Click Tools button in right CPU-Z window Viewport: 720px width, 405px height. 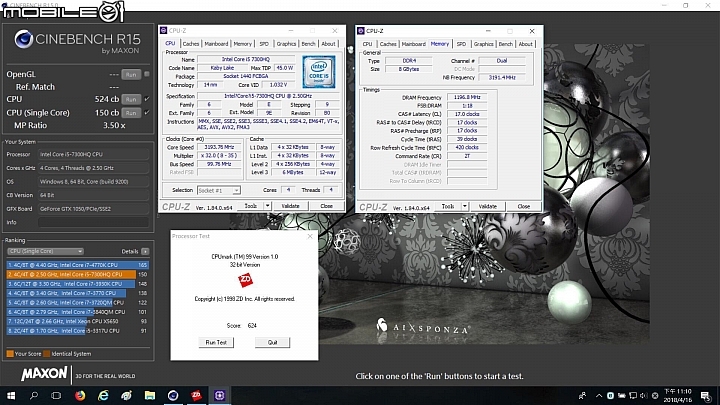coord(448,207)
